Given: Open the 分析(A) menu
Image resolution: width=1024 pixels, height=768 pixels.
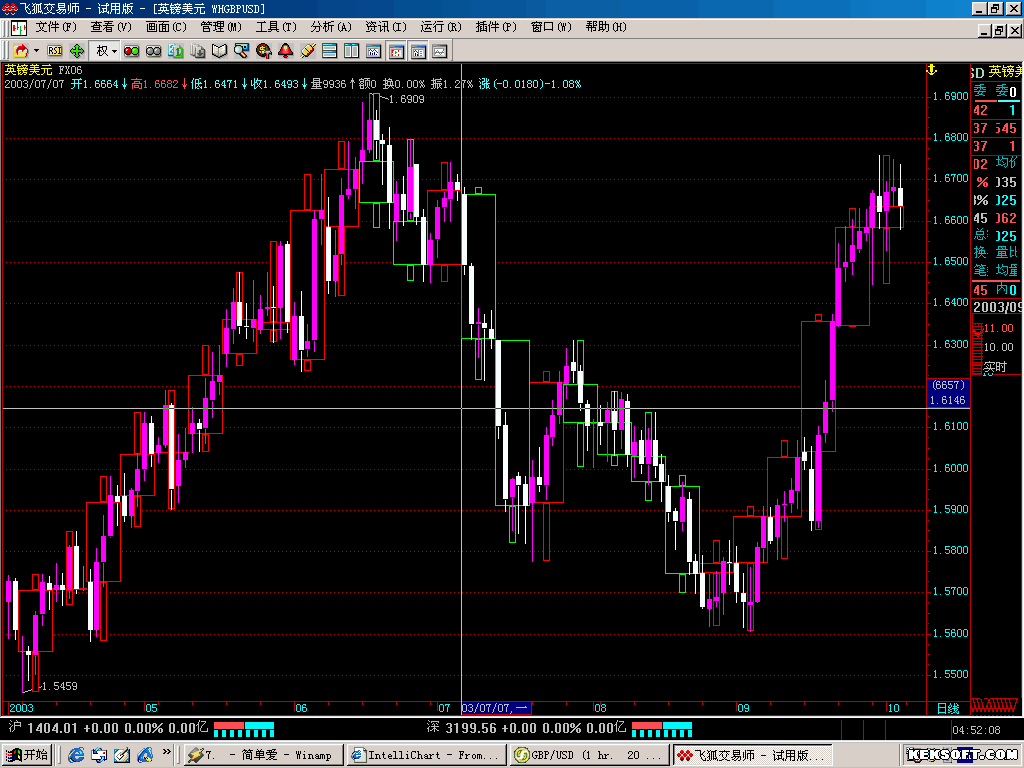Looking at the screenshot, I should (330, 27).
